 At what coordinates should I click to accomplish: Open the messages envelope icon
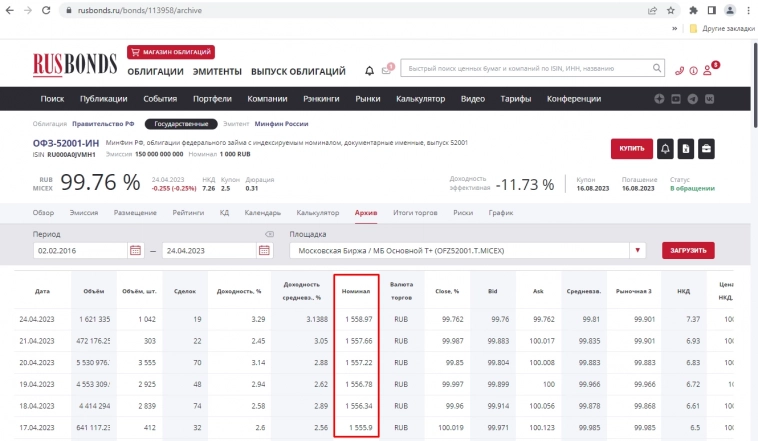click(386, 71)
